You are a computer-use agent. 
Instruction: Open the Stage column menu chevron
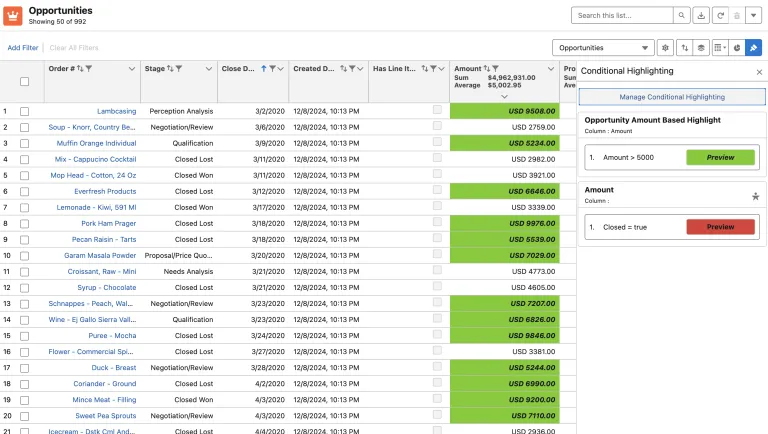pyautogui.click(x=209, y=69)
